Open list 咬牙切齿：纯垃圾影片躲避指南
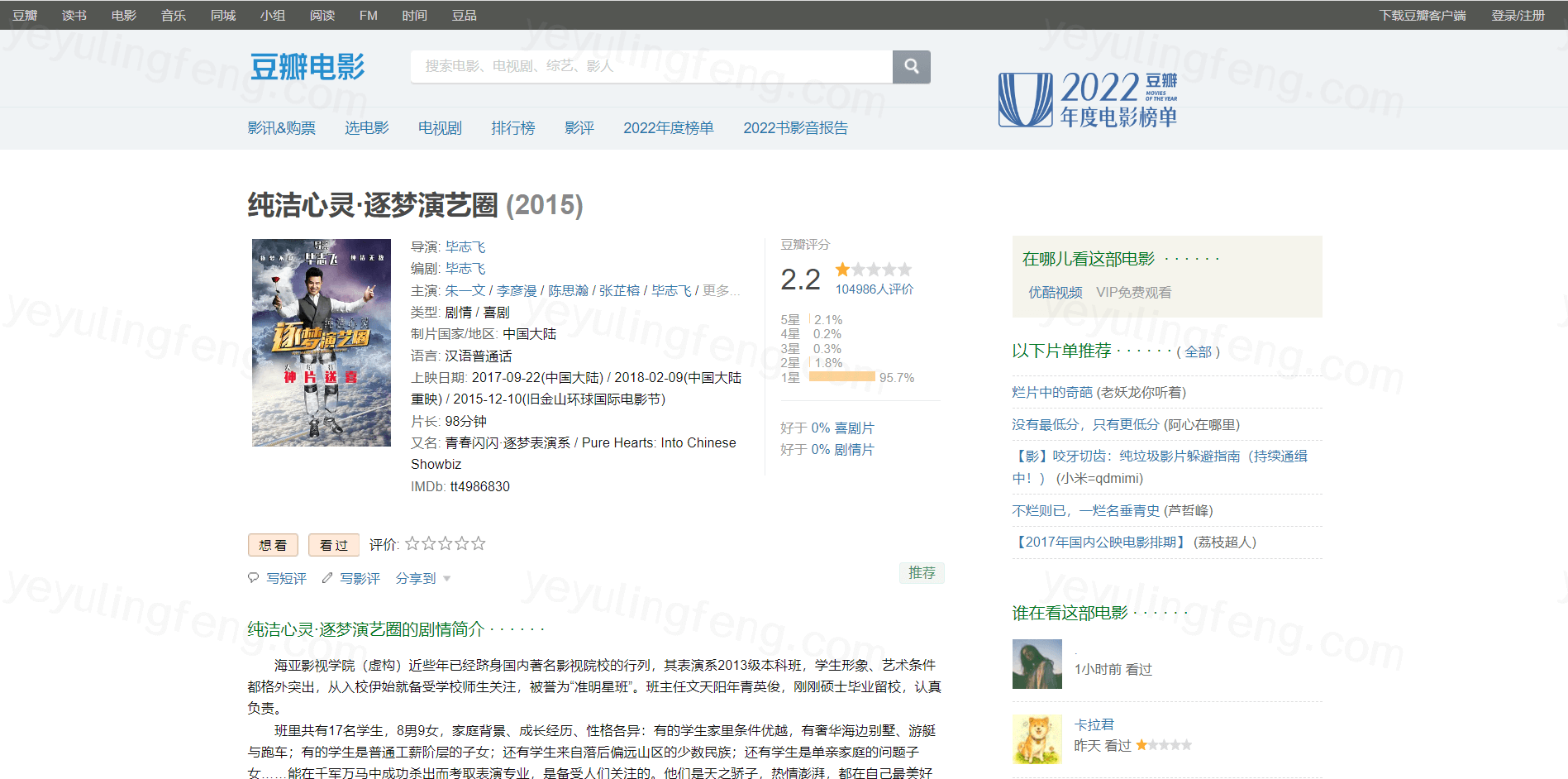 (1160, 466)
